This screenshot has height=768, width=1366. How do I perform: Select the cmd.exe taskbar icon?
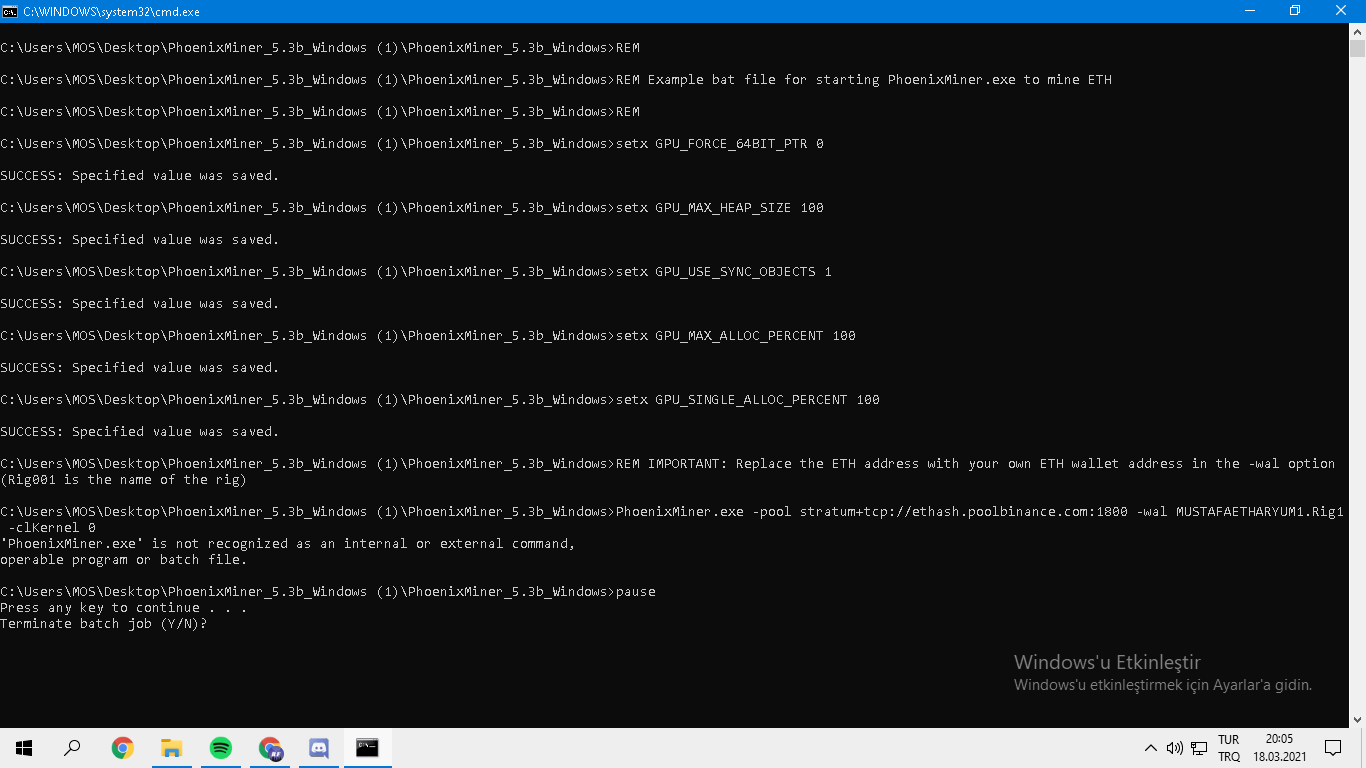[368, 748]
